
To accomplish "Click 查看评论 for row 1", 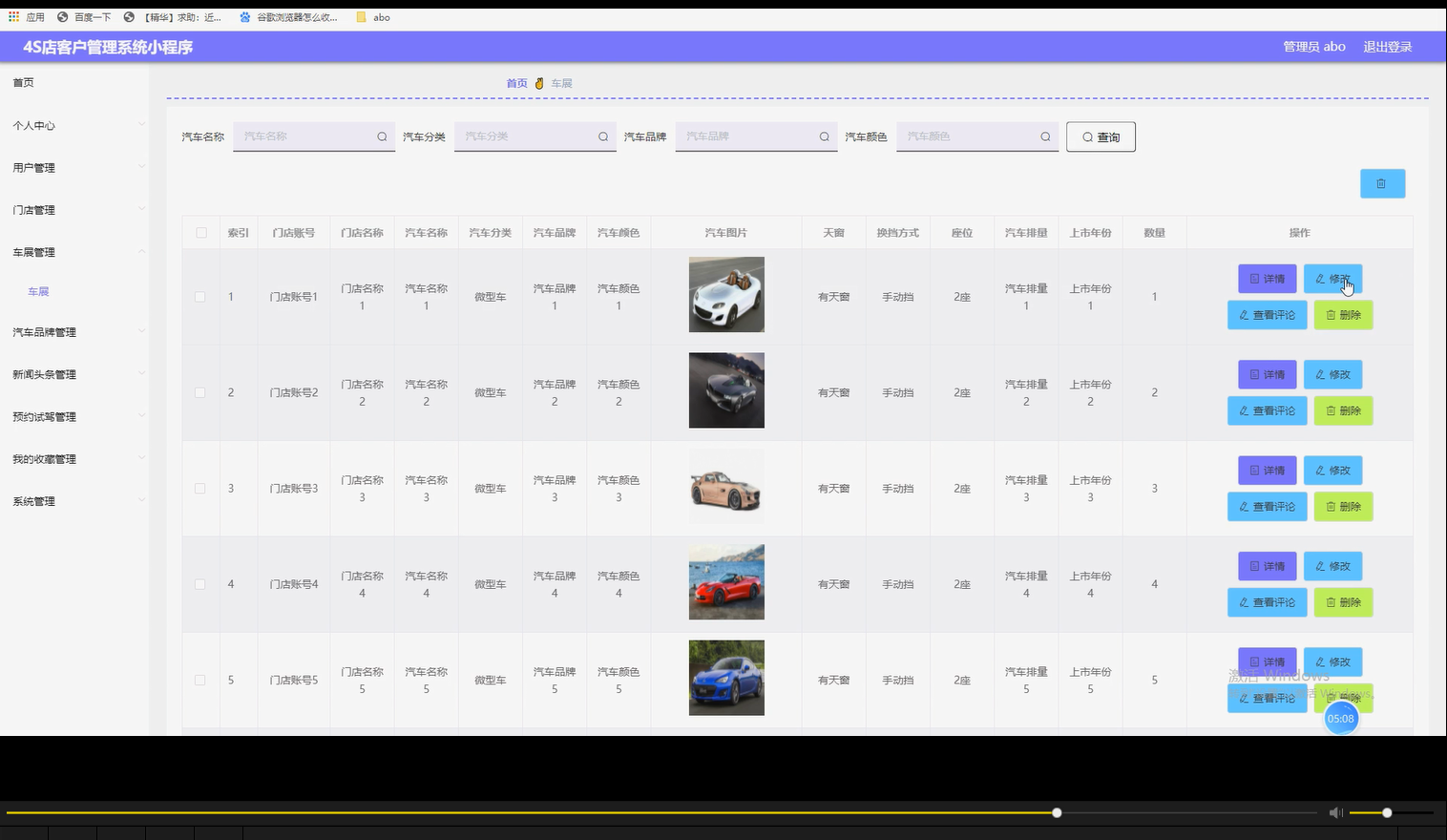I will click(1267, 315).
